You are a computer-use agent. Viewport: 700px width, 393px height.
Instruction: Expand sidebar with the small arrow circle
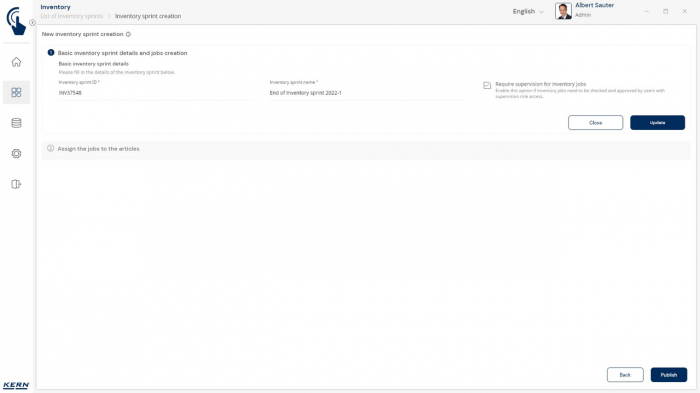pyautogui.click(x=32, y=22)
